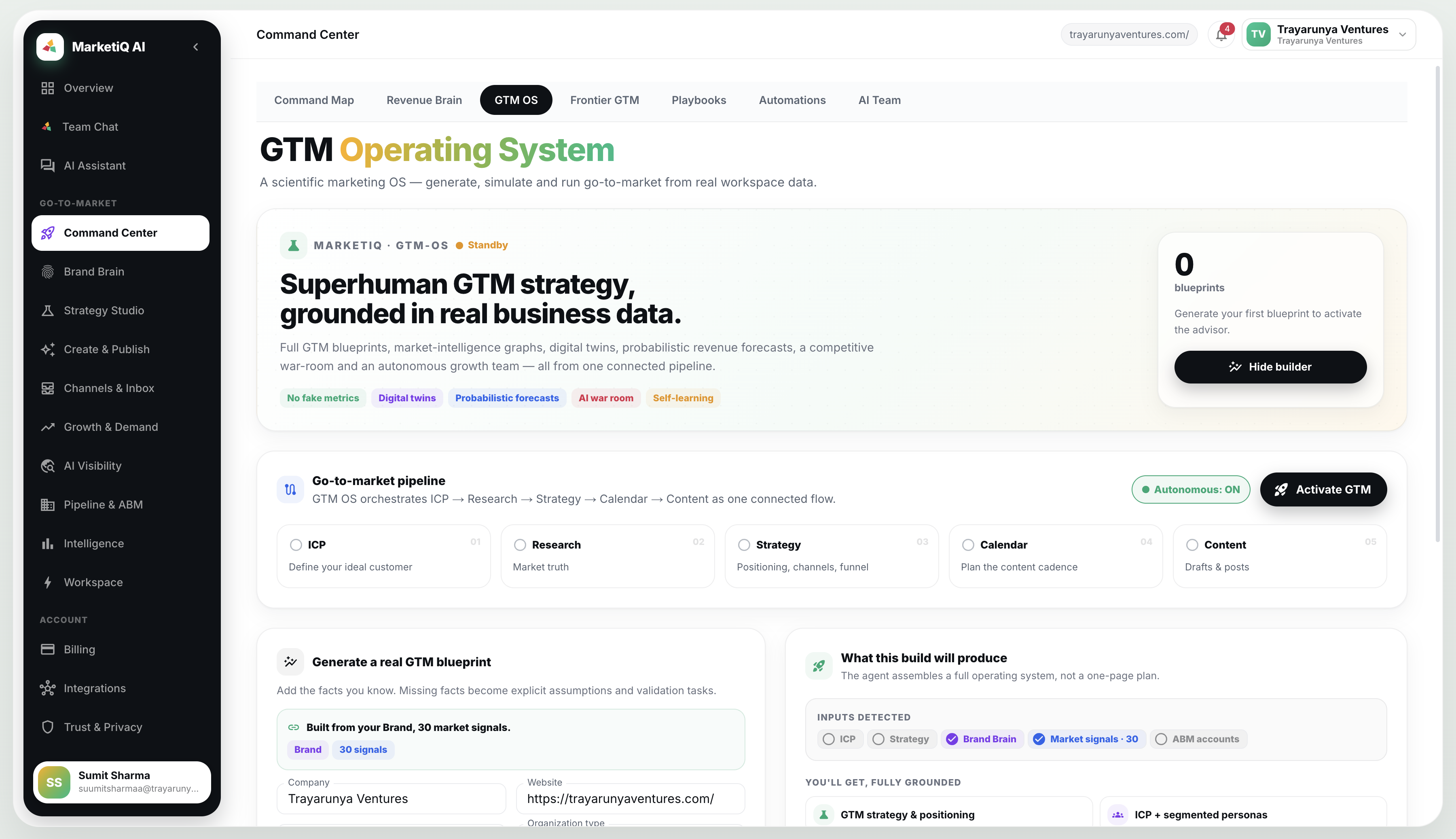Select Command Center rocket icon
Screen dimensions: 1456x839
click(x=48, y=233)
